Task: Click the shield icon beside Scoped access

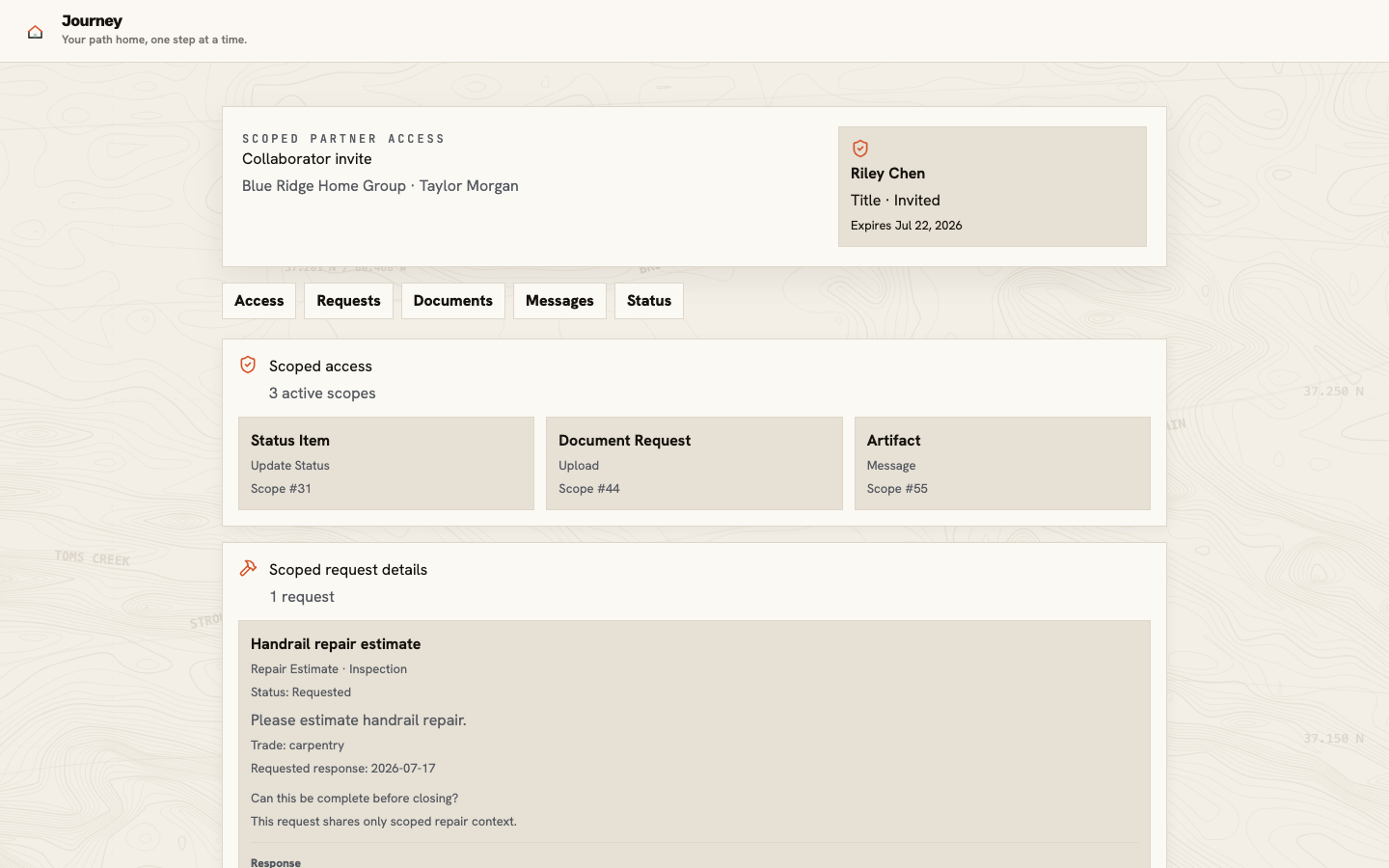Action: pyautogui.click(x=248, y=365)
